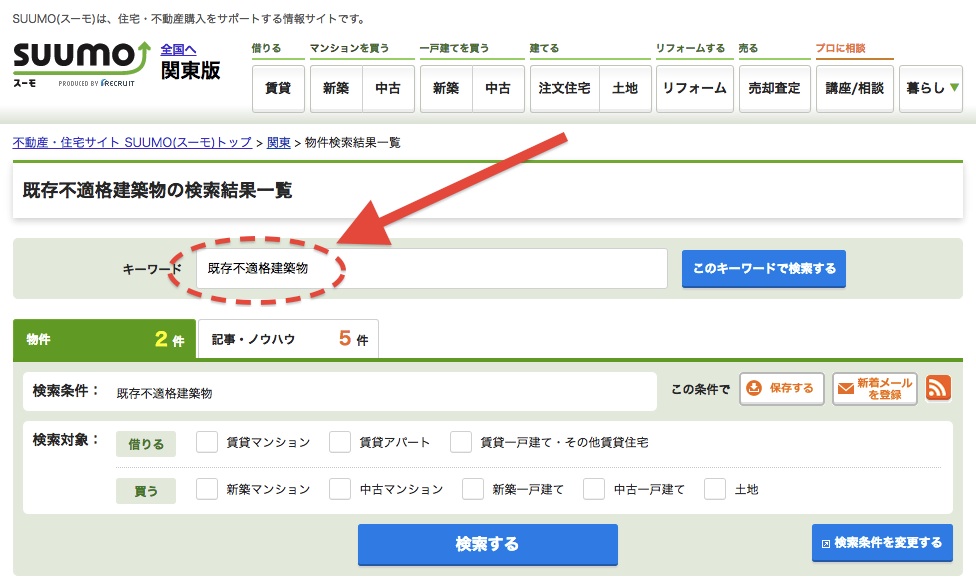Tick the 土地 checkbox
The image size is (976, 587).
tap(715, 489)
